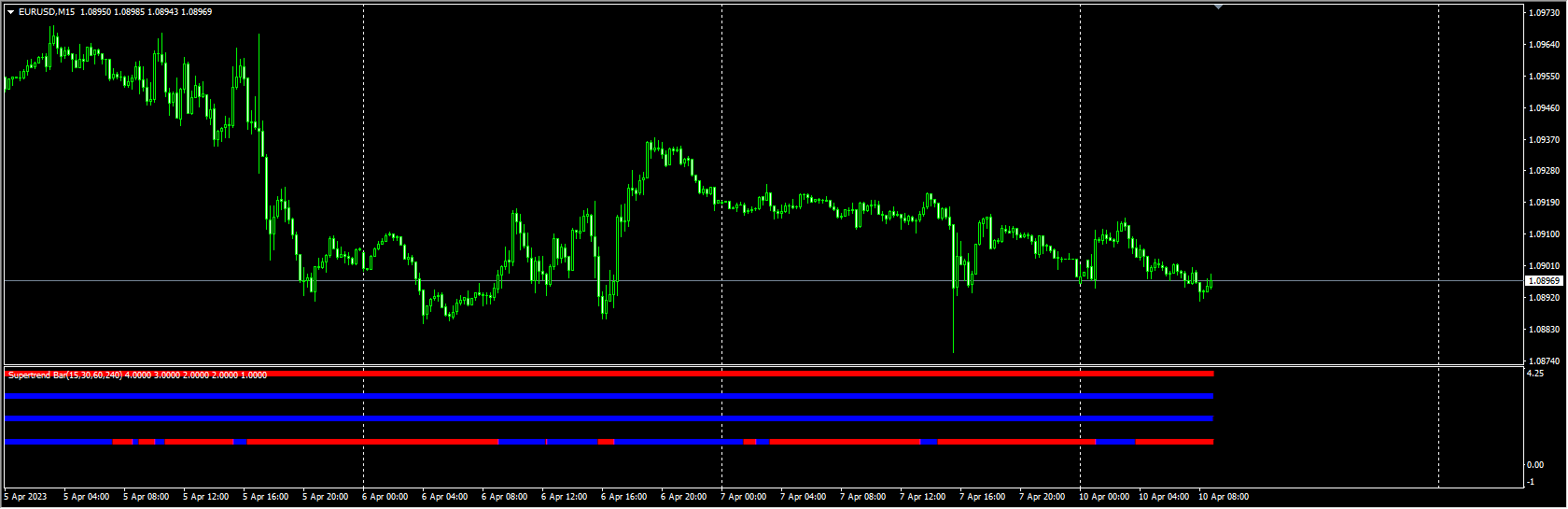Click the 6 Apr 16:00 time label
1568x509 pixels.
[x=623, y=497]
